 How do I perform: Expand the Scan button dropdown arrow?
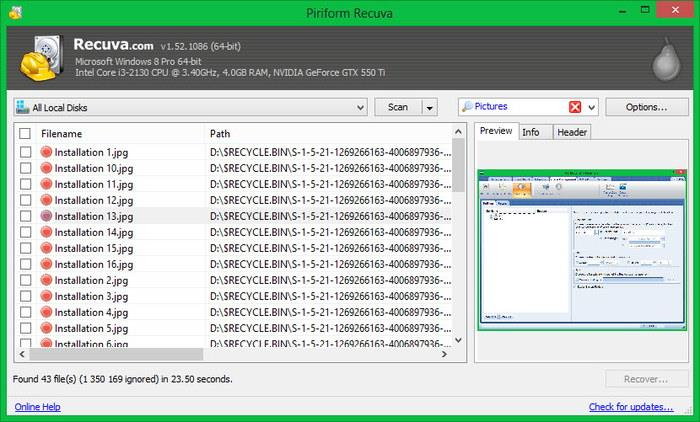click(429, 107)
